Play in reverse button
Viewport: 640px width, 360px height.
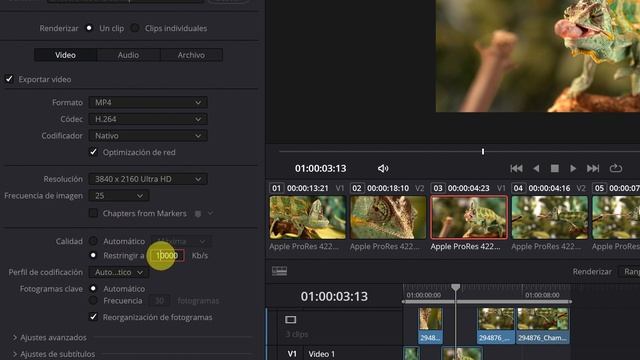tap(536, 169)
